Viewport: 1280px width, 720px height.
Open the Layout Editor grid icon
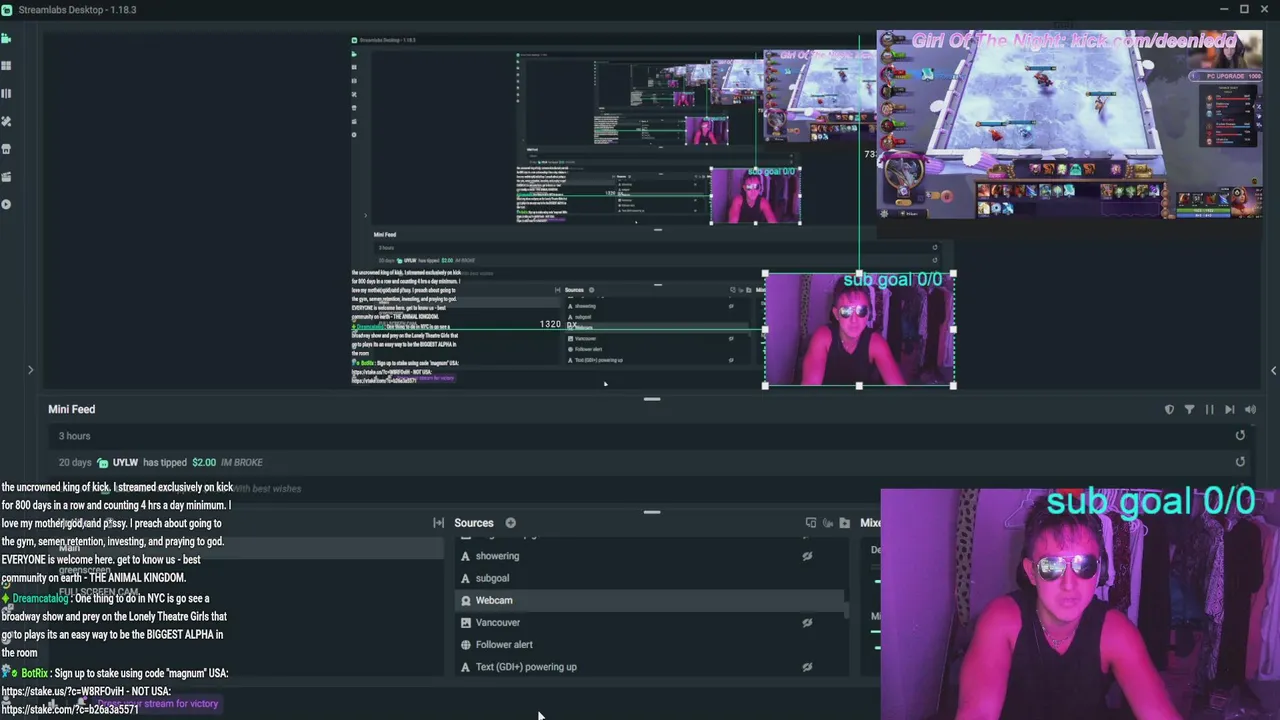[6, 66]
